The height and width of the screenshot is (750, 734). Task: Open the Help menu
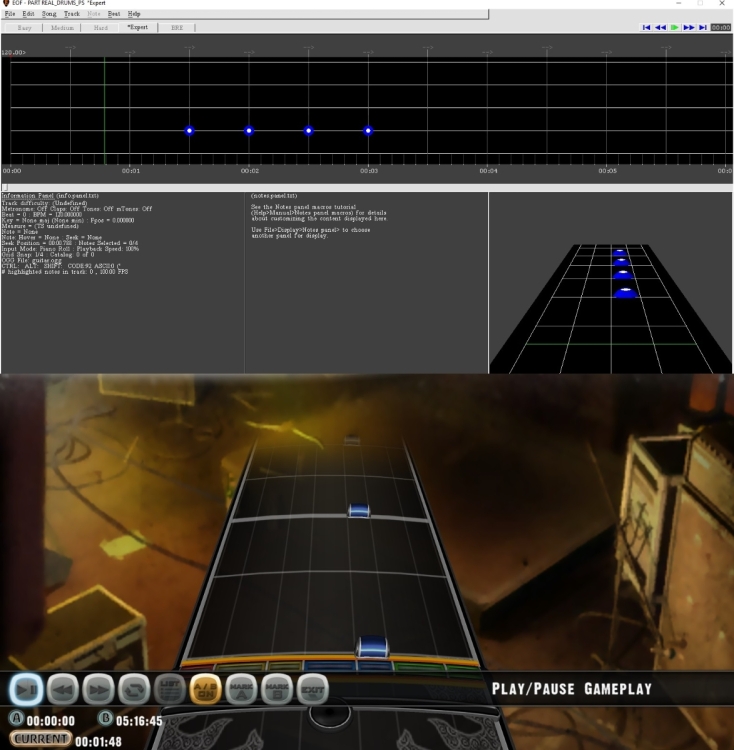(x=134, y=14)
